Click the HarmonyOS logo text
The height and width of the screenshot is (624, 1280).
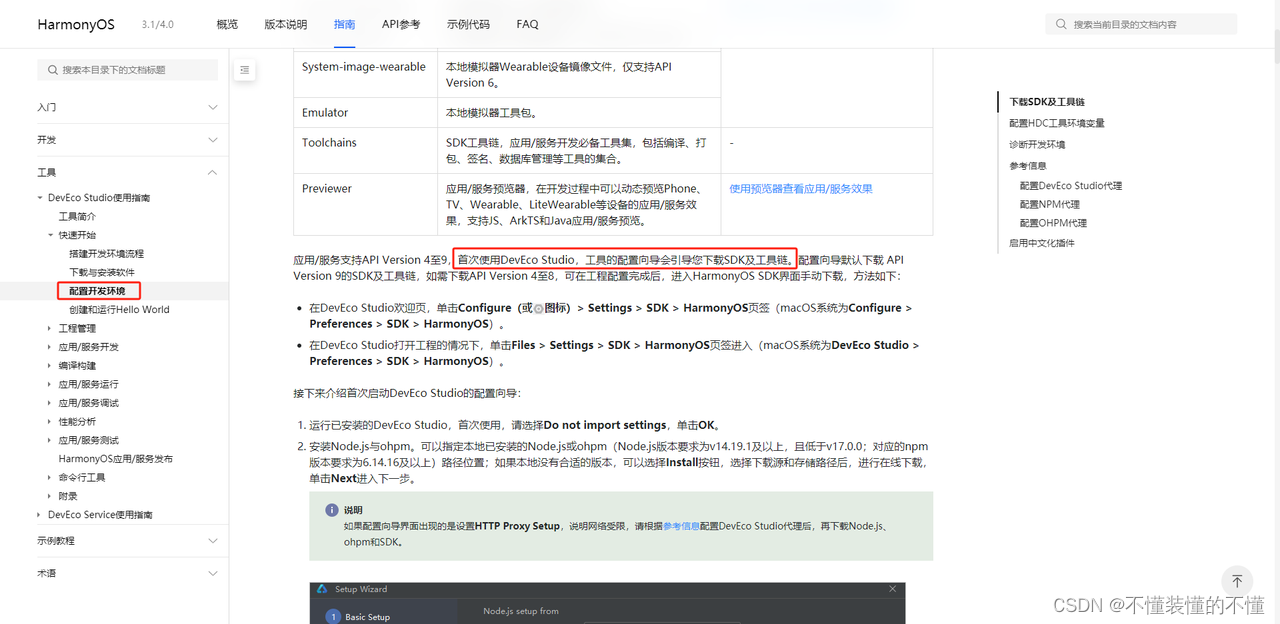tap(78, 24)
